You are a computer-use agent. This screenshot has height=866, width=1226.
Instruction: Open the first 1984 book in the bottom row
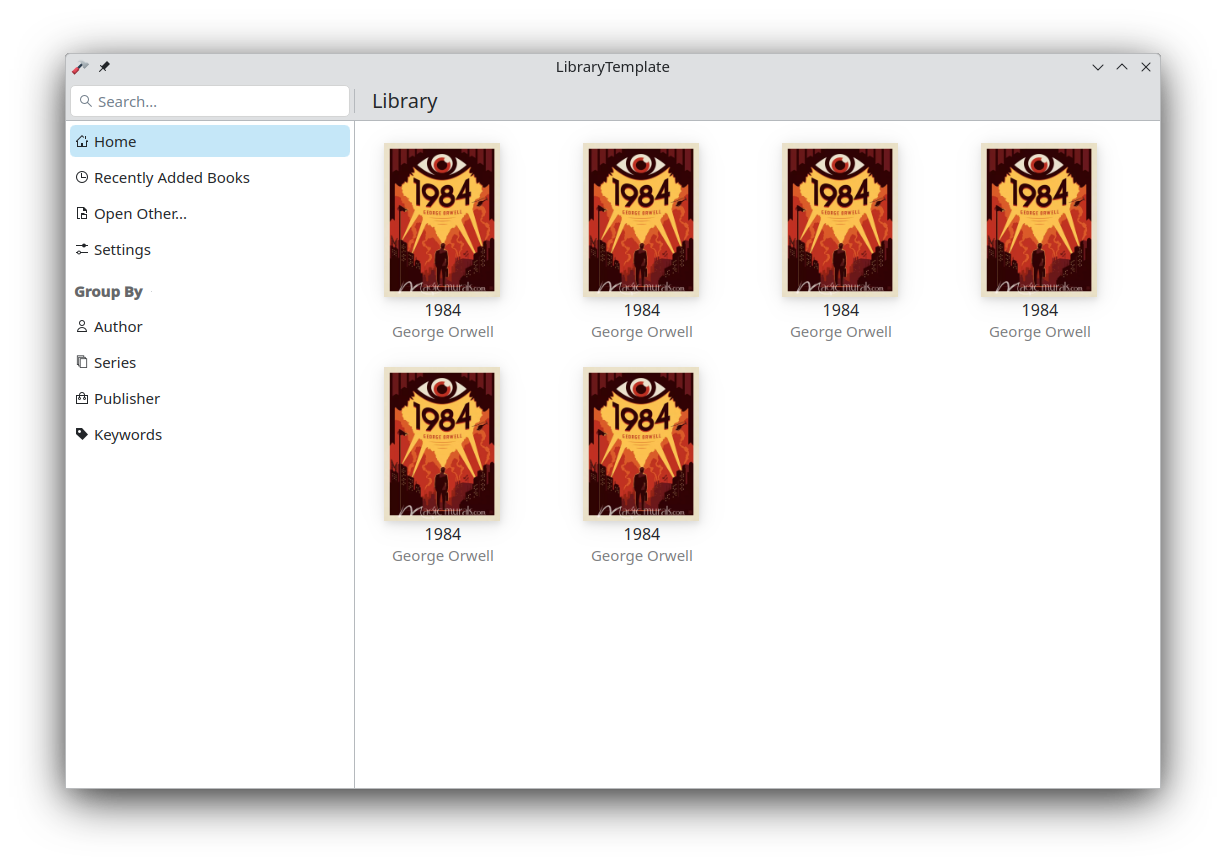point(442,444)
